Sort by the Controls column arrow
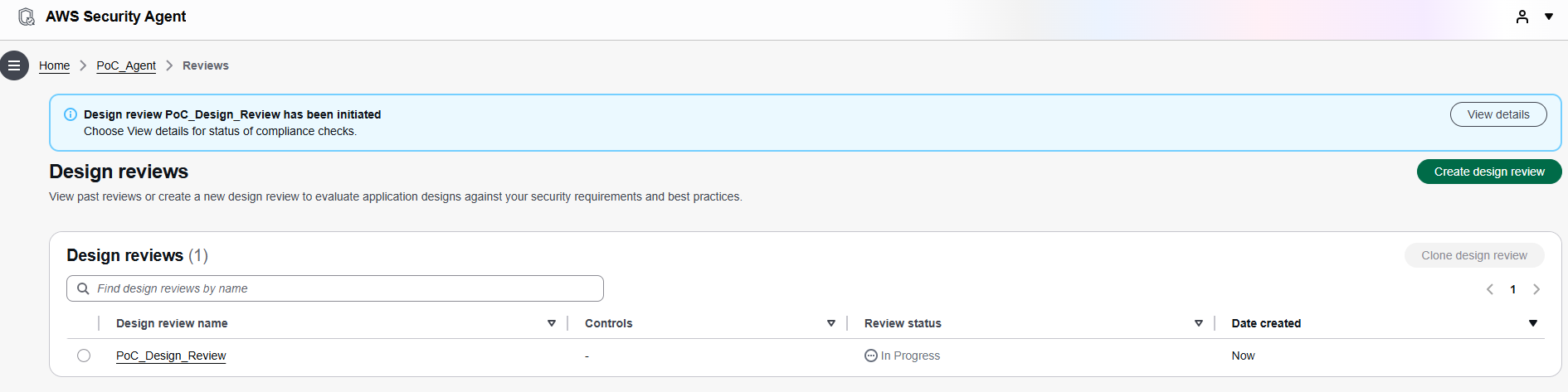Viewport: 1568px width, 392px height. (x=831, y=323)
